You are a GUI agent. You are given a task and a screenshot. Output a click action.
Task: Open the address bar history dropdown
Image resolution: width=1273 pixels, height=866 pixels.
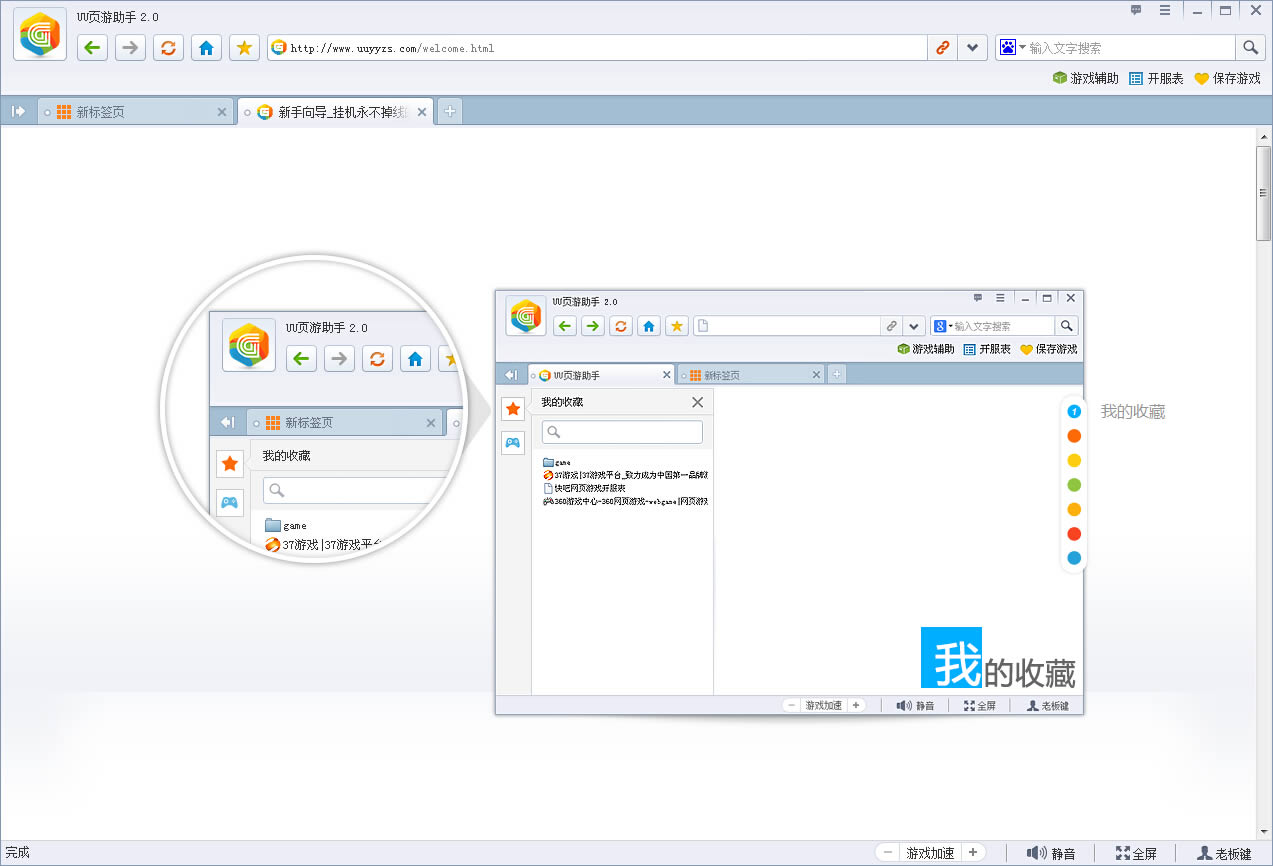tap(972, 48)
